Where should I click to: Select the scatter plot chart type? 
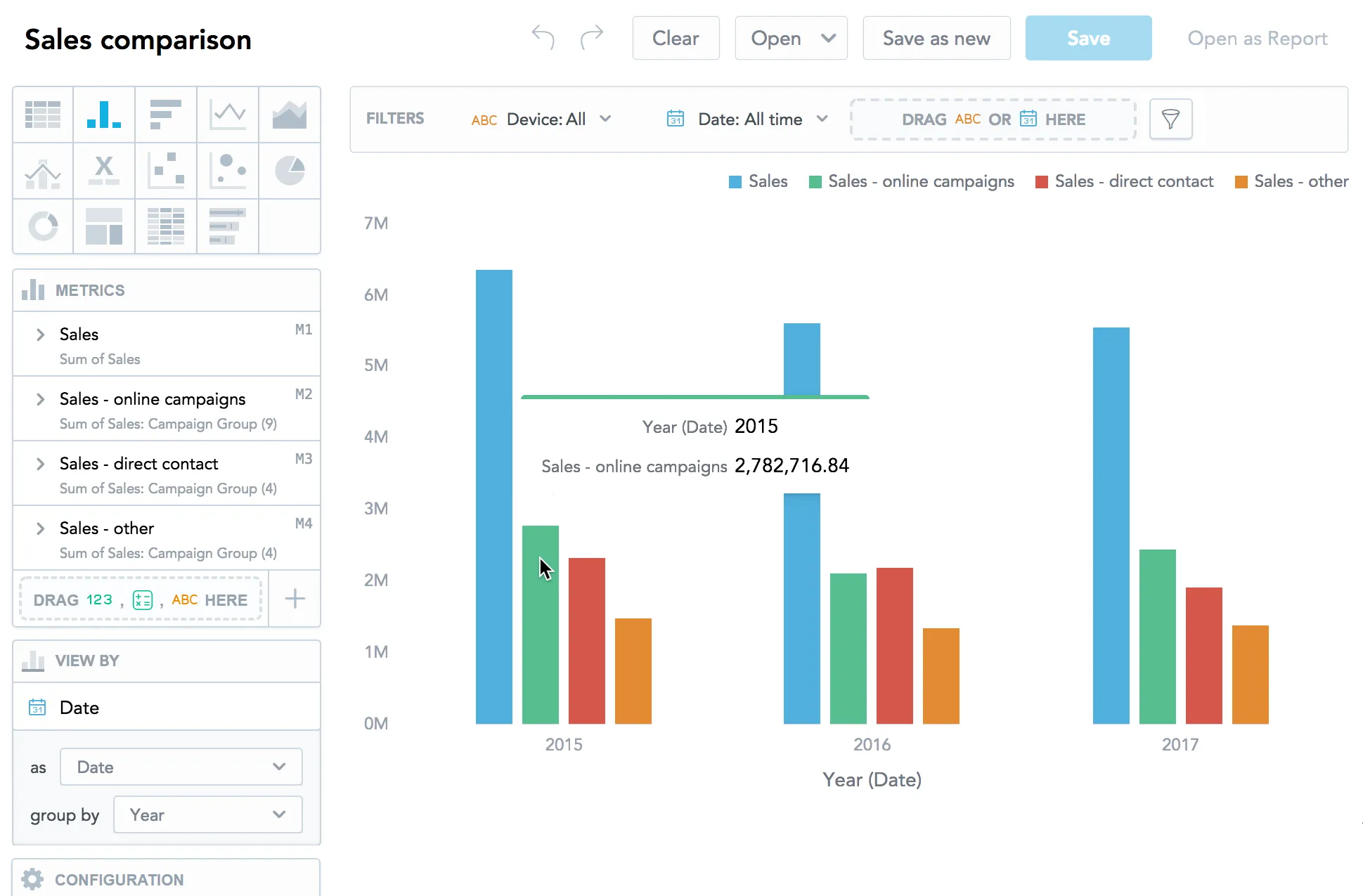click(166, 170)
